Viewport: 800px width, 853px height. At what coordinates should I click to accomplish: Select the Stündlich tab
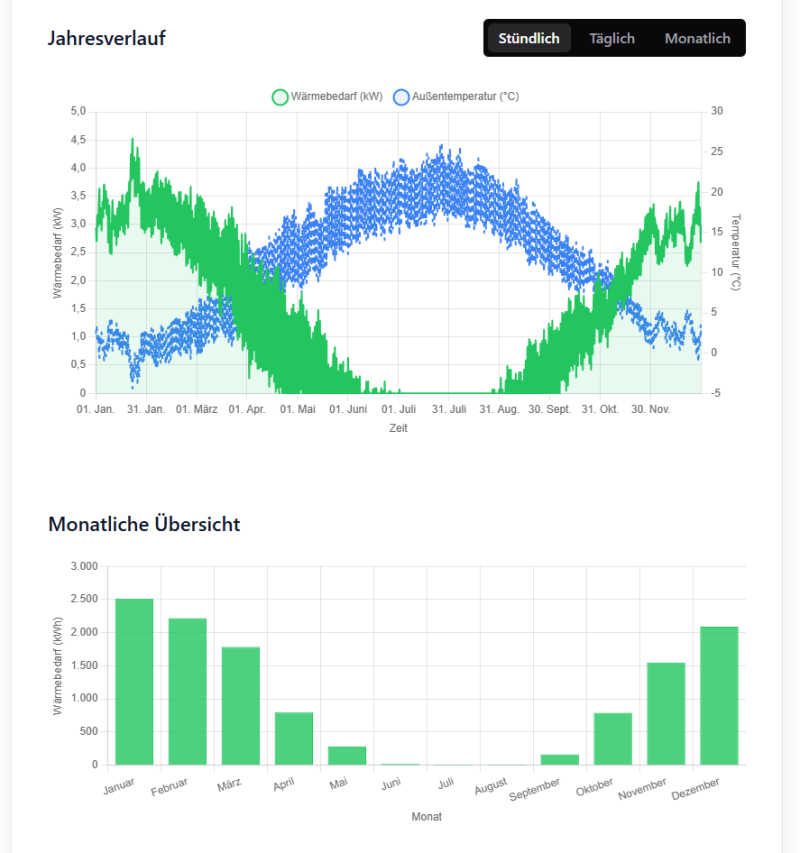pyautogui.click(x=528, y=38)
